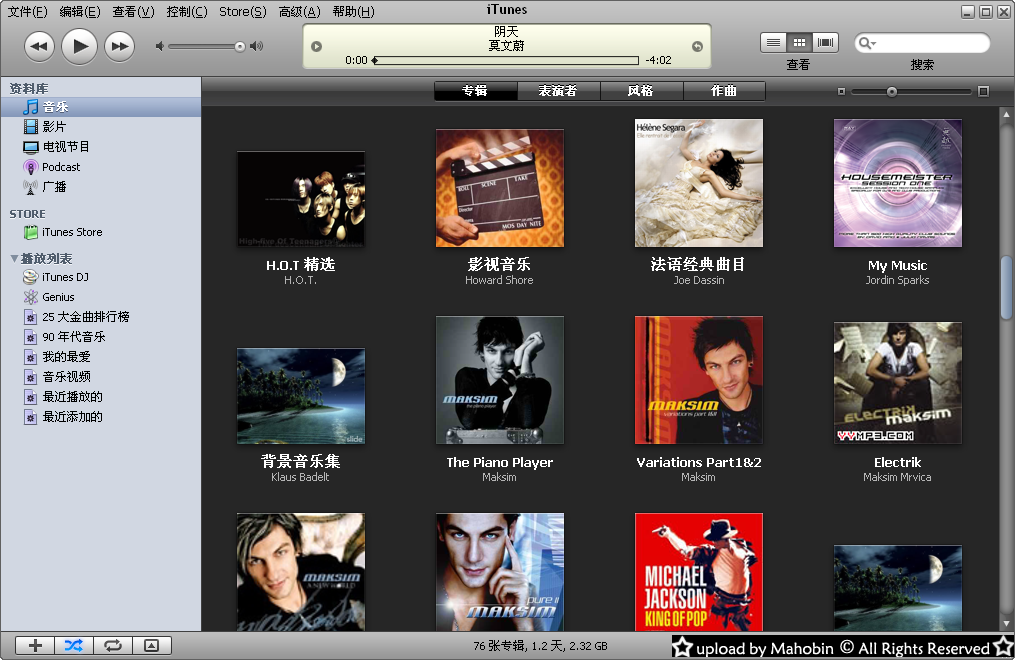Viewport: 1015px width, 660px height.
Task: Select The Piano Player album cover
Action: point(500,380)
